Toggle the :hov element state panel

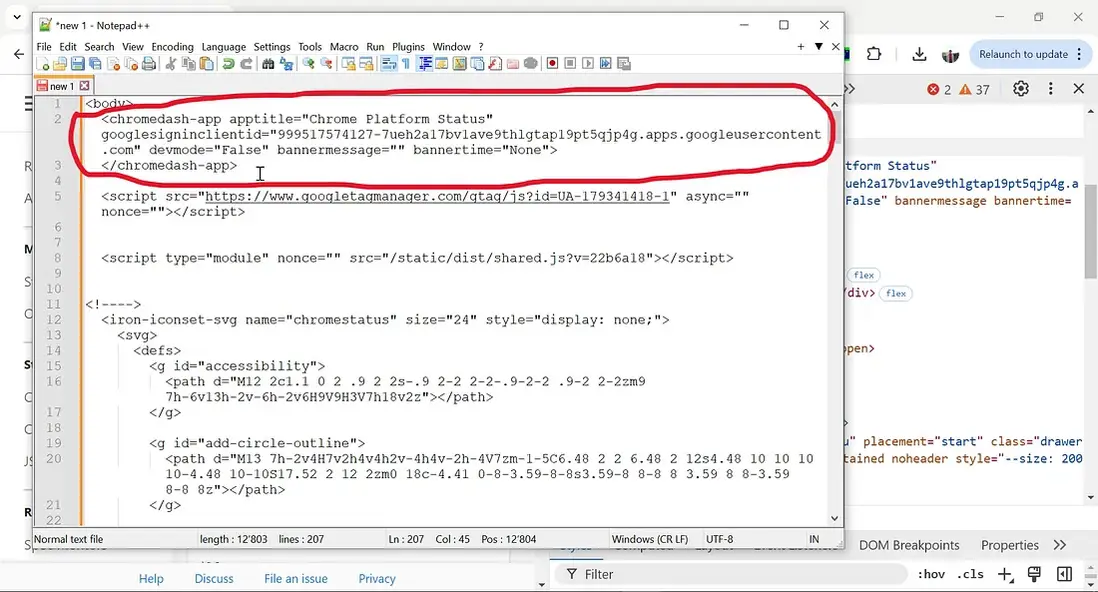pyautogui.click(x=931, y=574)
